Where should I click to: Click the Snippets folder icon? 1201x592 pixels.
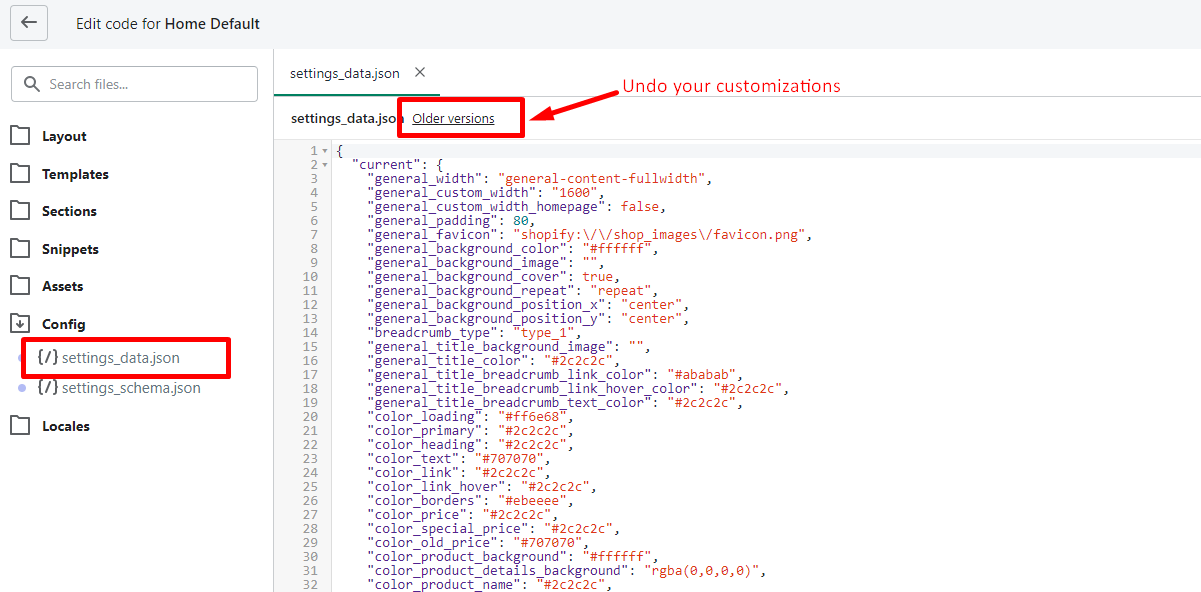tap(20, 248)
